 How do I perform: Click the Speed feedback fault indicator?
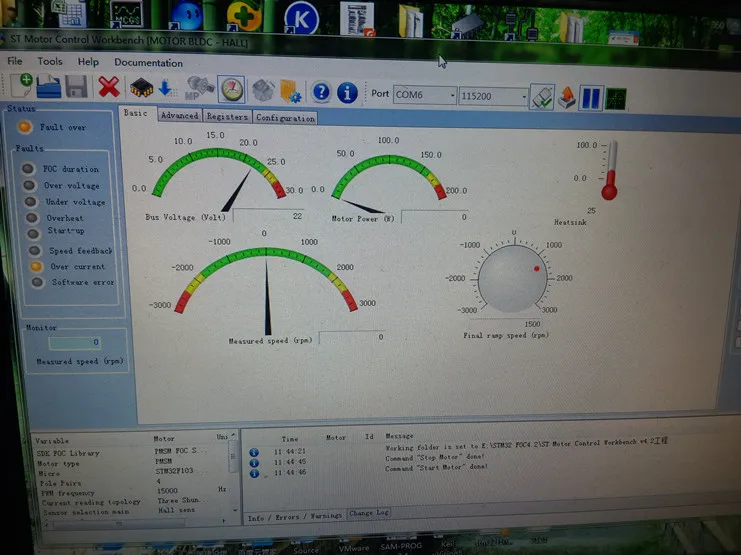(34, 251)
